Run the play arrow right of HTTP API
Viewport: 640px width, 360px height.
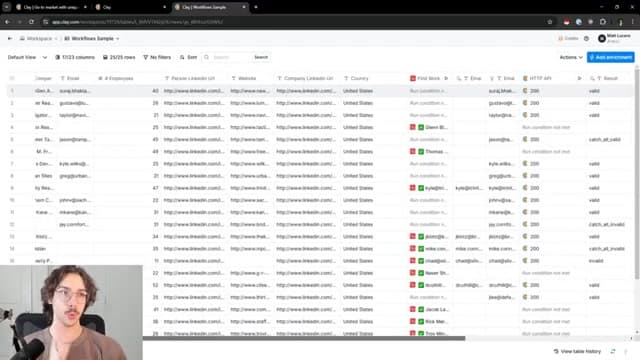click(x=579, y=78)
